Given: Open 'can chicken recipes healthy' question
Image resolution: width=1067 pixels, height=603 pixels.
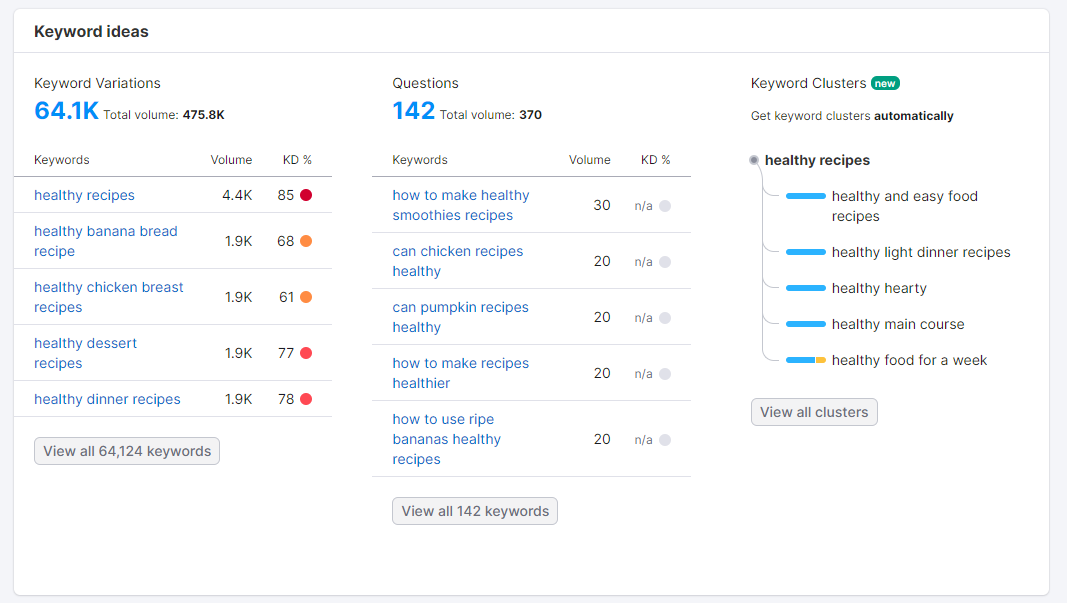Looking at the screenshot, I should [458, 261].
